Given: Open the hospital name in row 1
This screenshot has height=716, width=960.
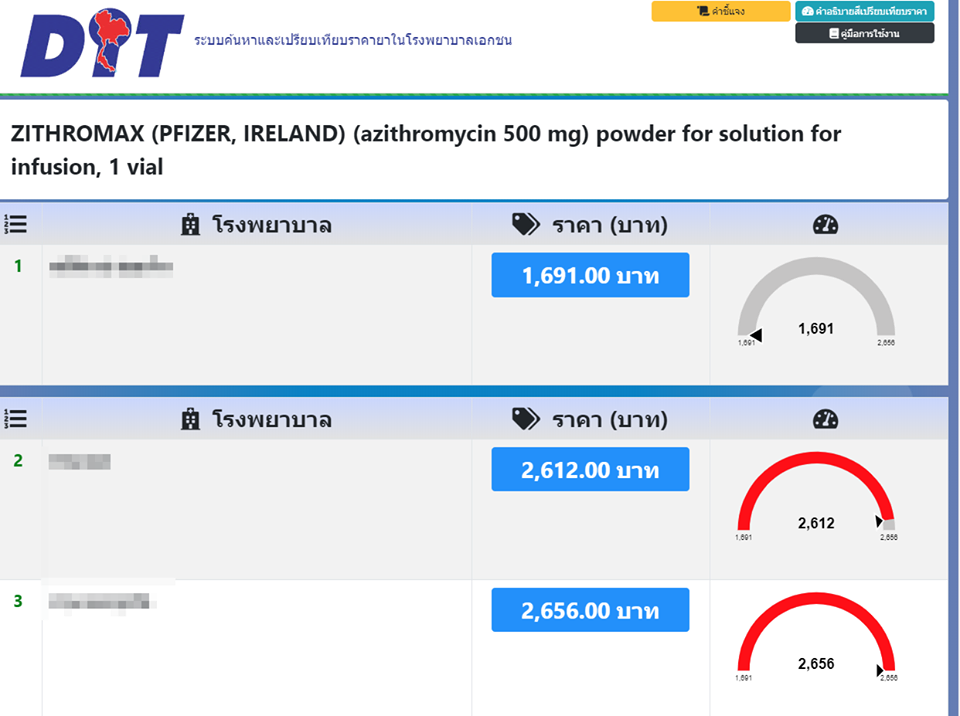Looking at the screenshot, I should pyautogui.click(x=112, y=267).
